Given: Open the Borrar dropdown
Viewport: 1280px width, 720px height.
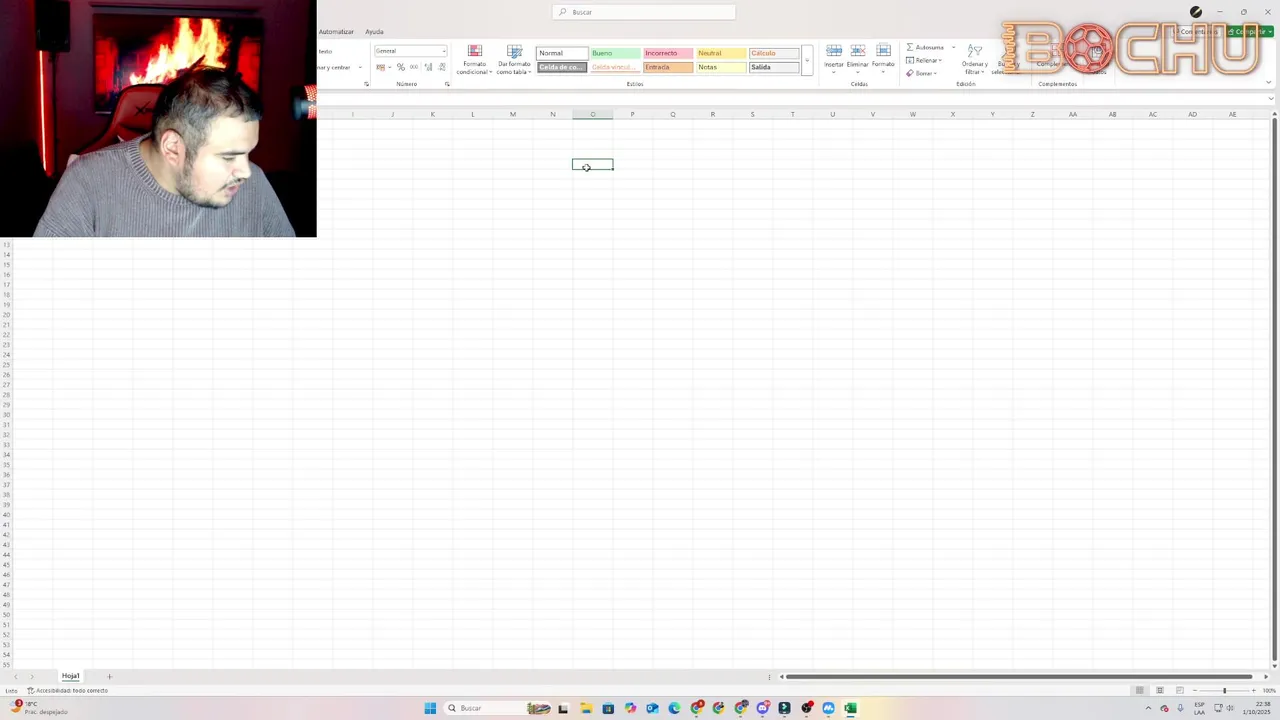Looking at the screenshot, I should click(921, 73).
